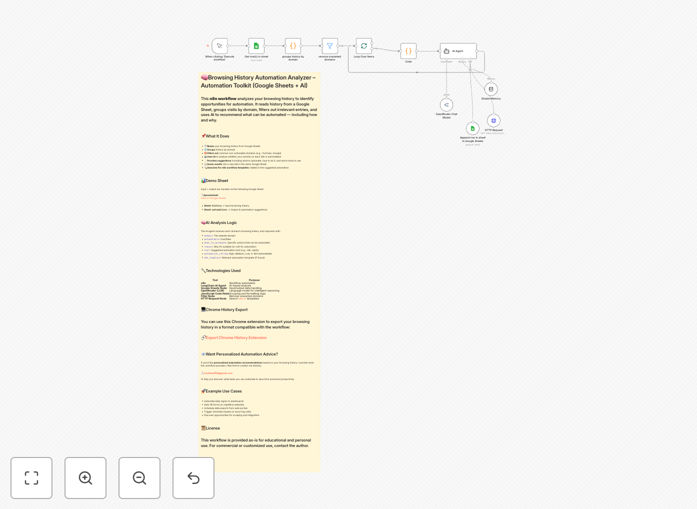Select the first green Google Sheets node

tap(256, 46)
